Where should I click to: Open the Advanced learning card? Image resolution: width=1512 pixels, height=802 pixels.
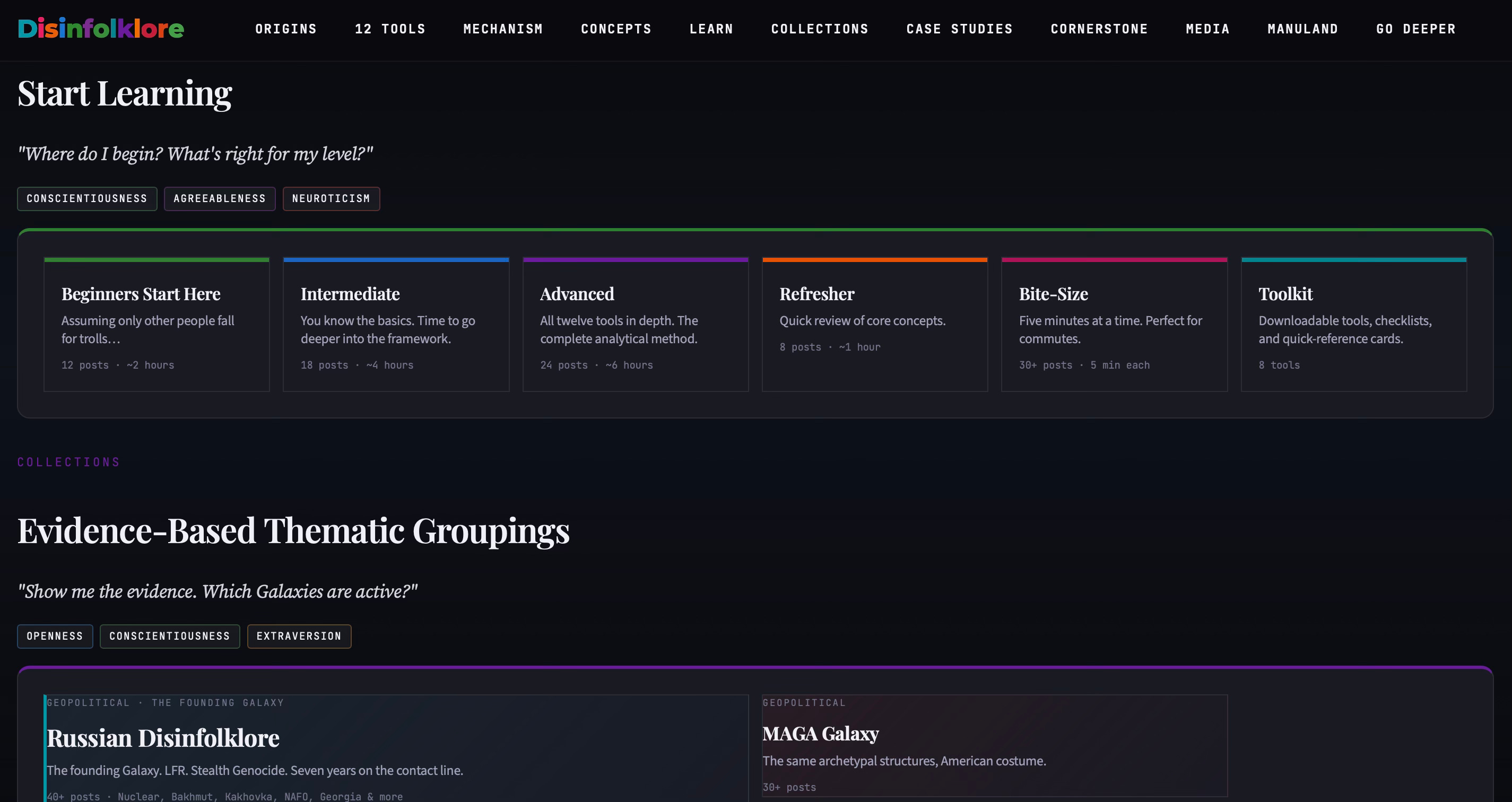point(635,325)
